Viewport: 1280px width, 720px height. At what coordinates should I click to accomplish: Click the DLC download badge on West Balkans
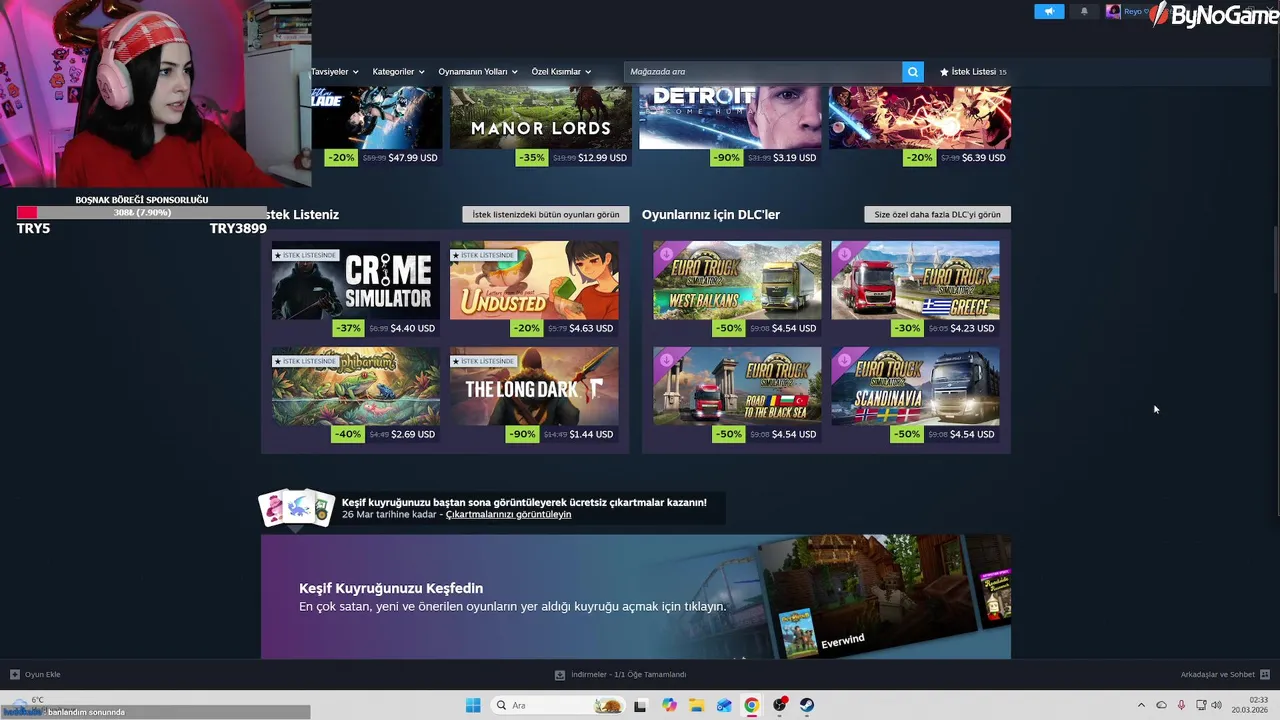(x=666, y=253)
